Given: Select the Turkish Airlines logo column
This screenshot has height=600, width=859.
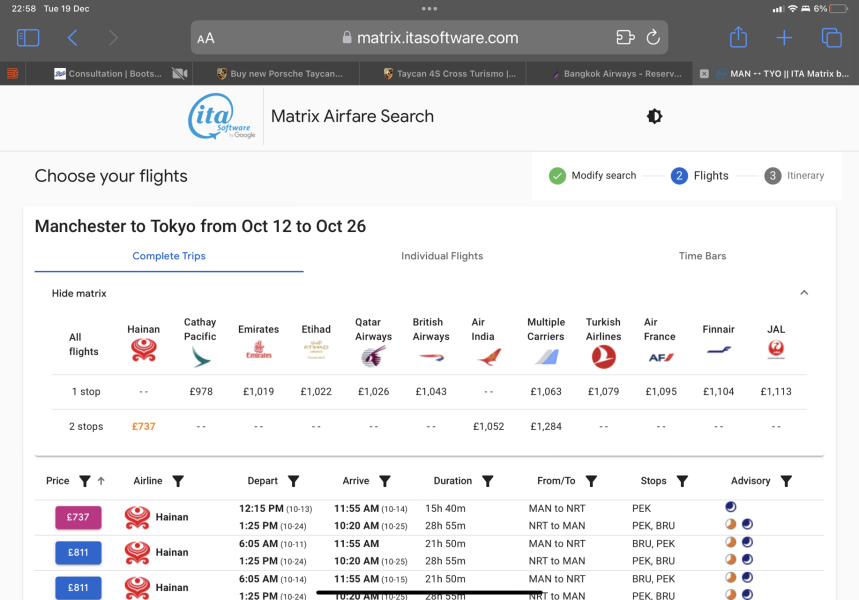Looking at the screenshot, I should pyautogui.click(x=604, y=357).
